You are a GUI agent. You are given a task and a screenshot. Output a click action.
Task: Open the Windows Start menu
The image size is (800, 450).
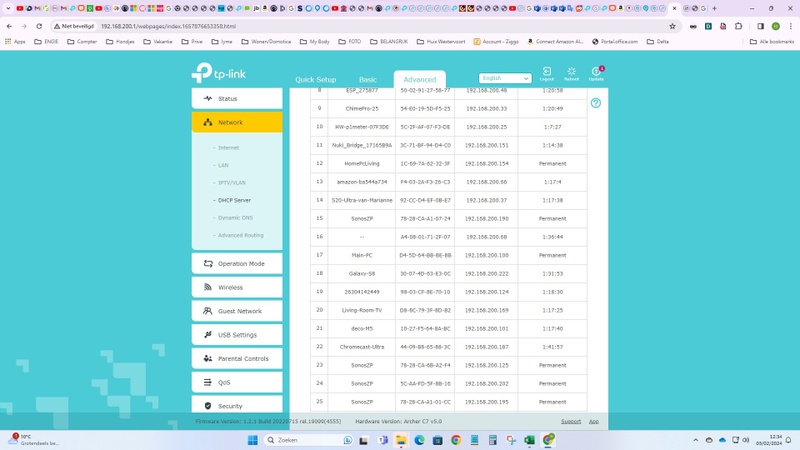click(252, 440)
